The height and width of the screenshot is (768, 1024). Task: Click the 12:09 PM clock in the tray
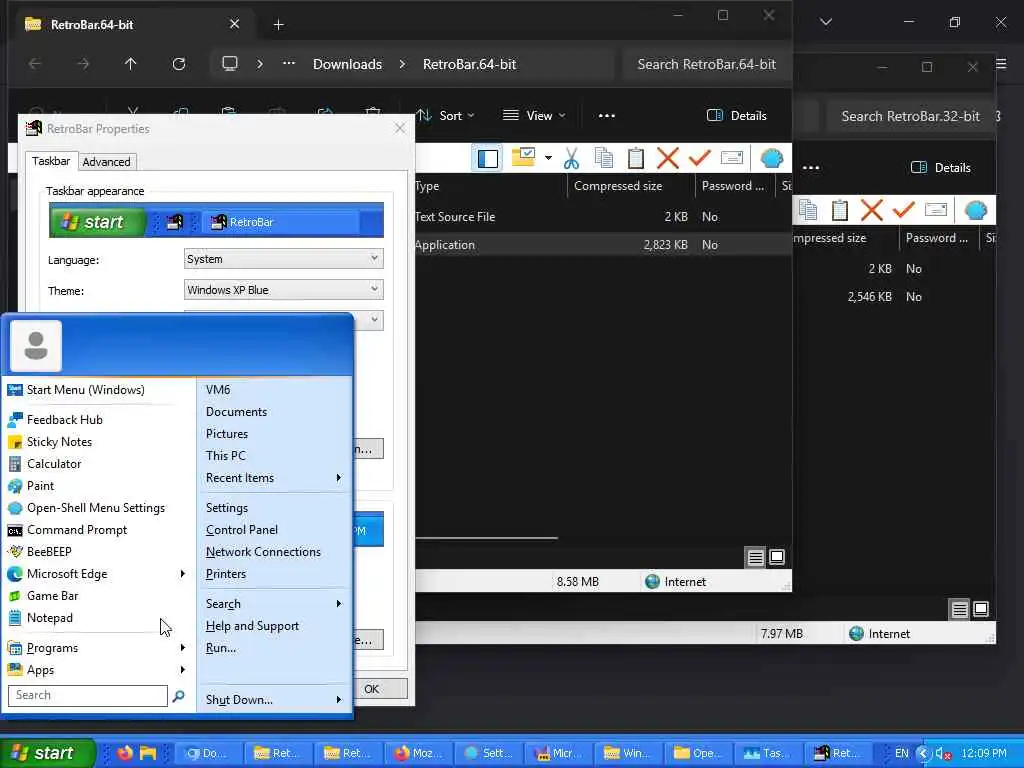(x=984, y=754)
